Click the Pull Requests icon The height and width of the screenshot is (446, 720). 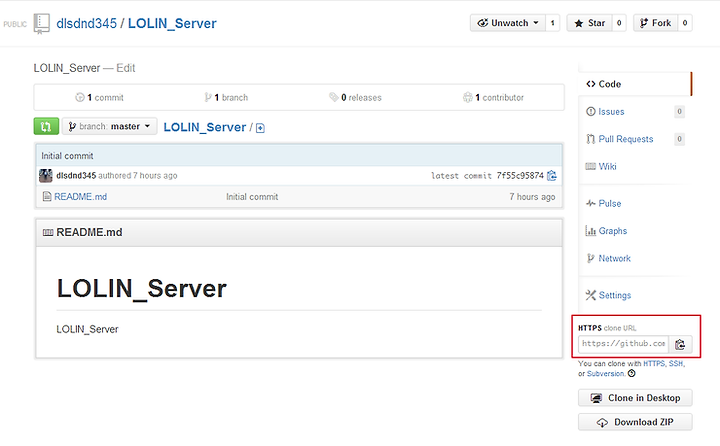tap(591, 139)
